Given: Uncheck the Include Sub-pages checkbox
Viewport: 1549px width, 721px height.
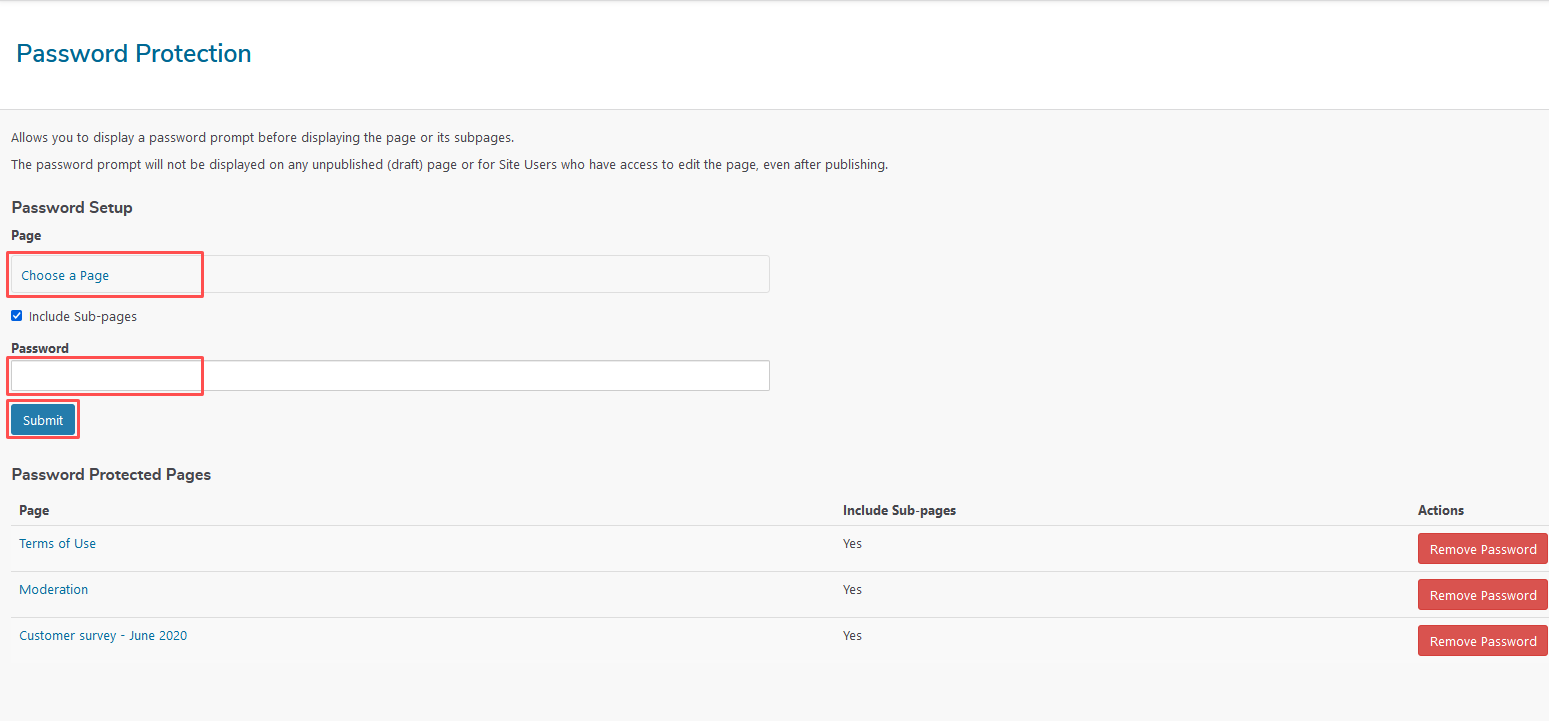Looking at the screenshot, I should 16,316.
